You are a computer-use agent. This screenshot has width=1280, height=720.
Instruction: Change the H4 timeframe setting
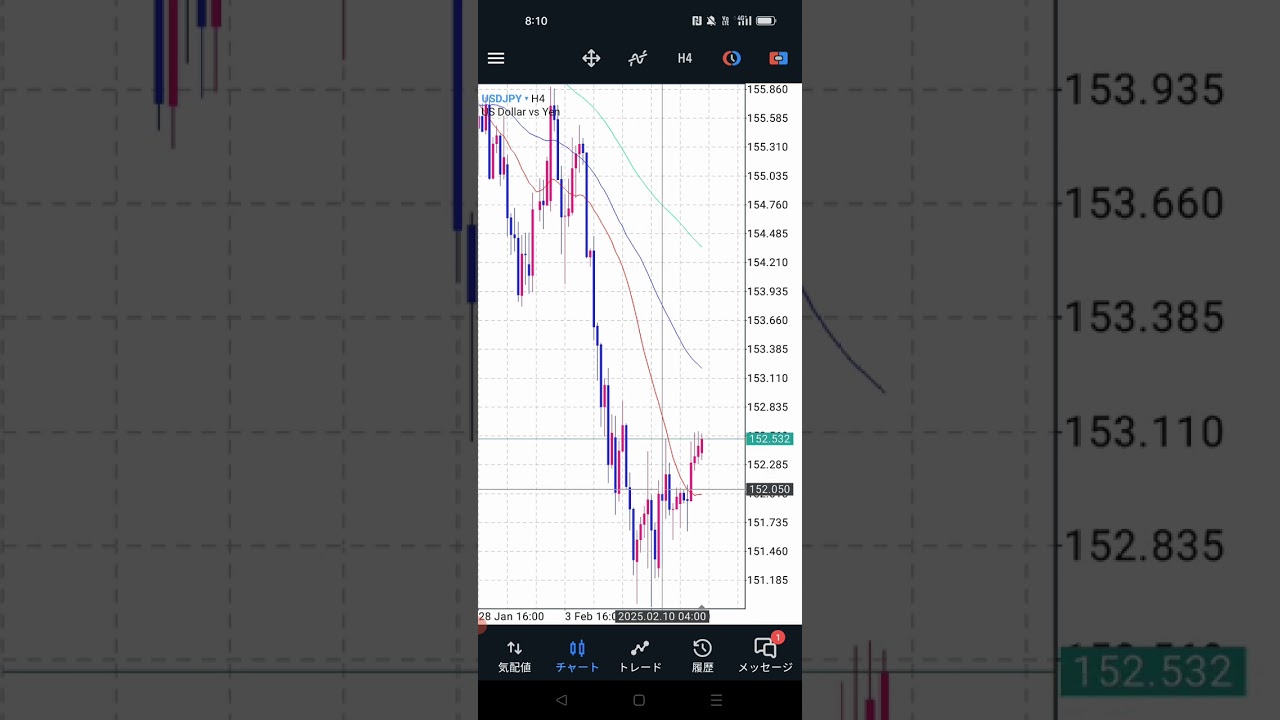[685, 59]
